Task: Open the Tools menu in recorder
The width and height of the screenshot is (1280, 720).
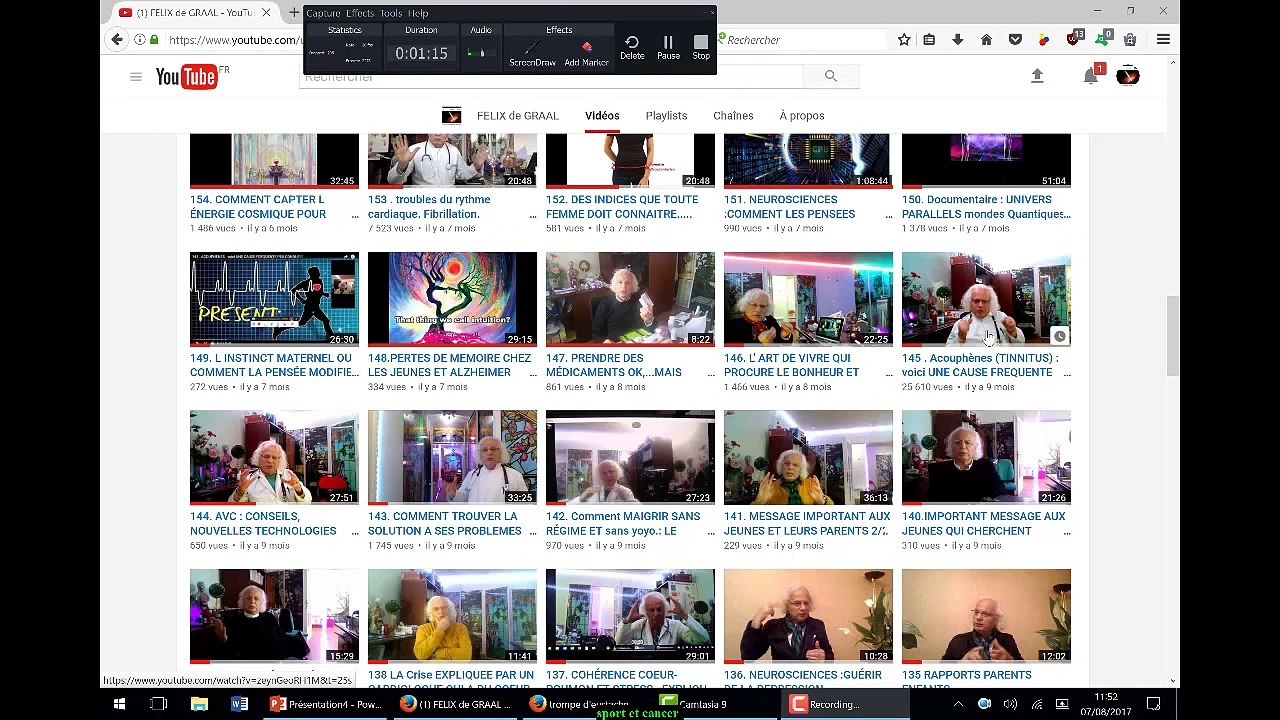Action: coord(391,13)
